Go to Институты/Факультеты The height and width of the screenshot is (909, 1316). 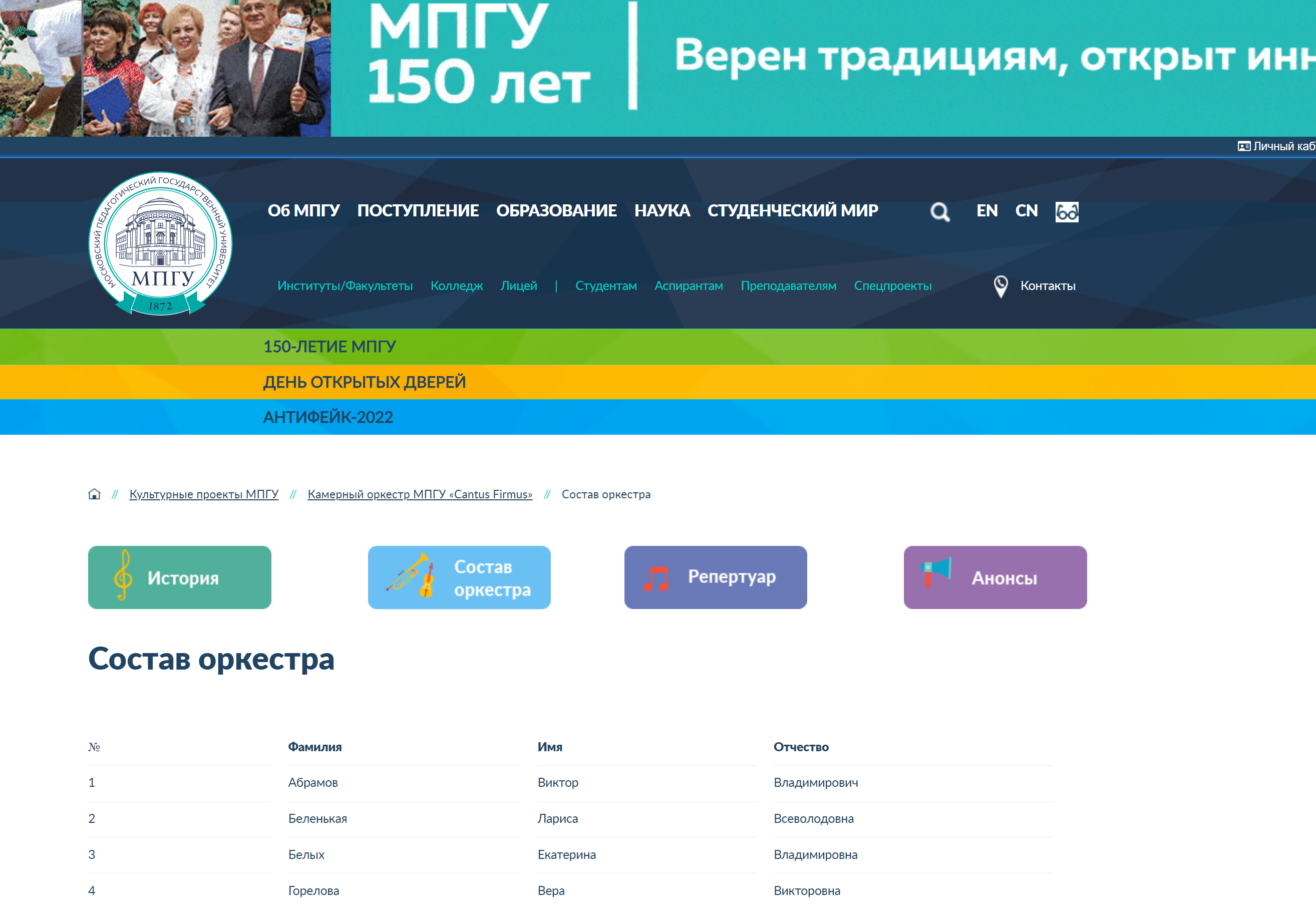345,286
